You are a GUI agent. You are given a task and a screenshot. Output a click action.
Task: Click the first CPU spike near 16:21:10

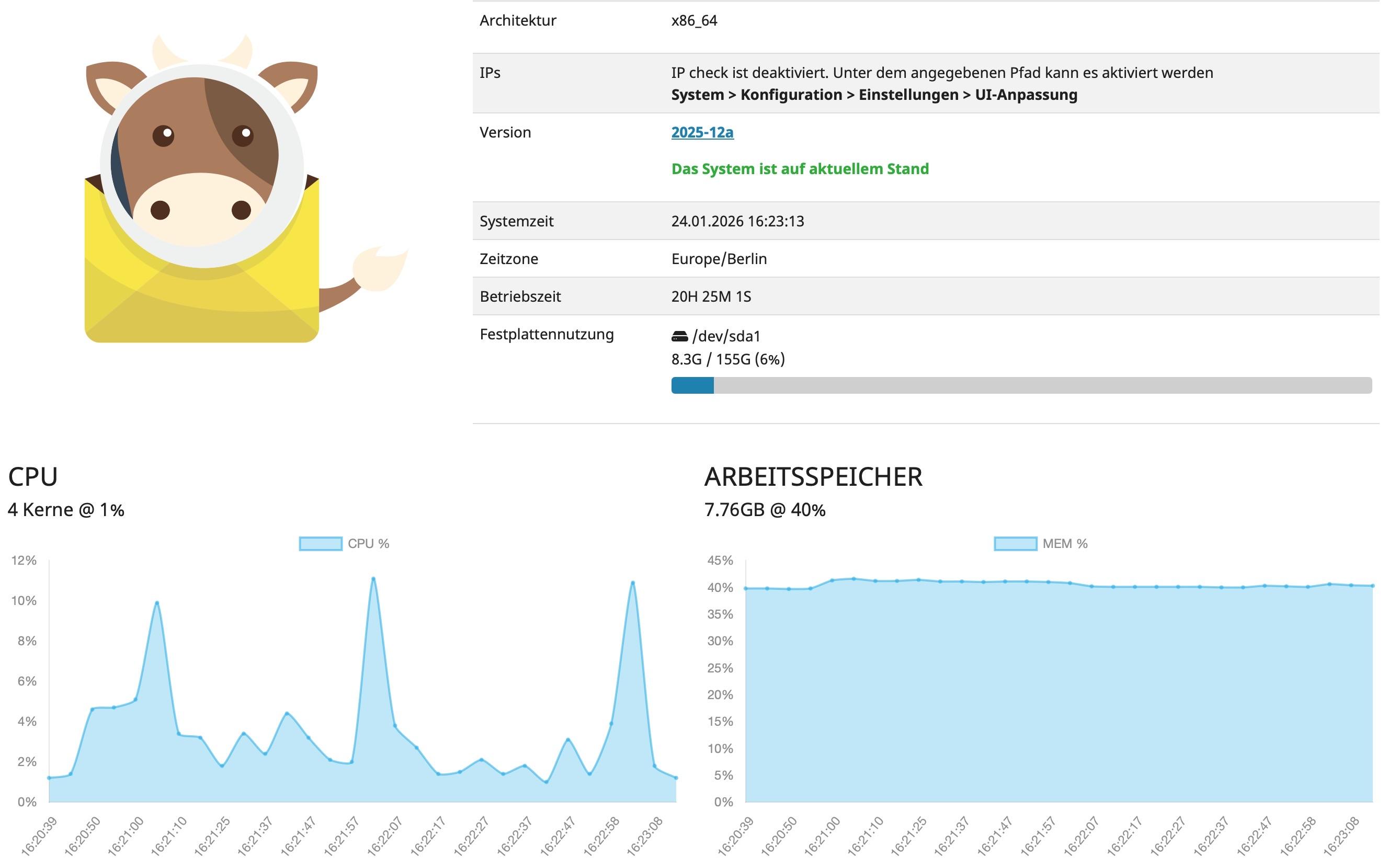[157, 603]
